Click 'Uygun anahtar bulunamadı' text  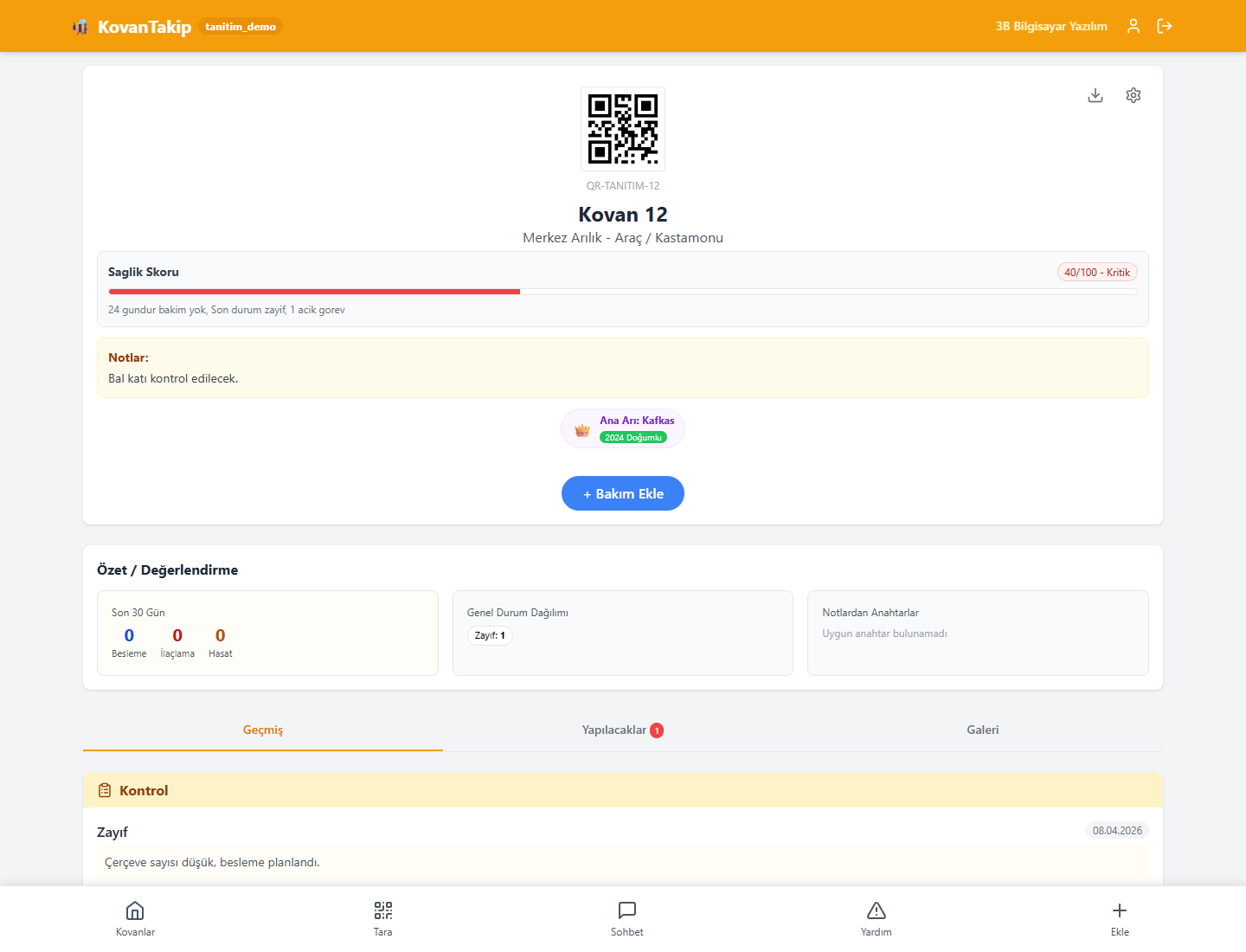(x=884, y=634)
